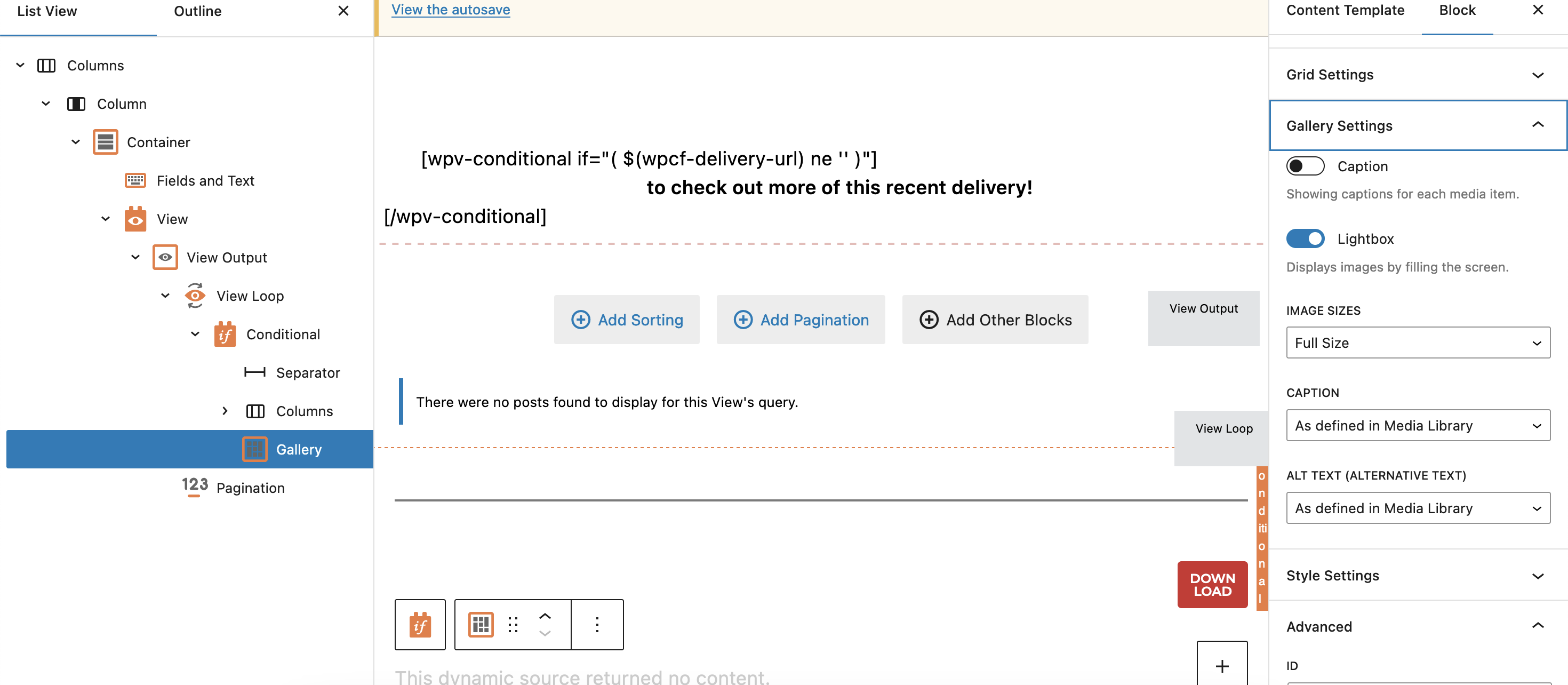
Task: Expand the nested Columns tree item
Action: tap(225, 411)
